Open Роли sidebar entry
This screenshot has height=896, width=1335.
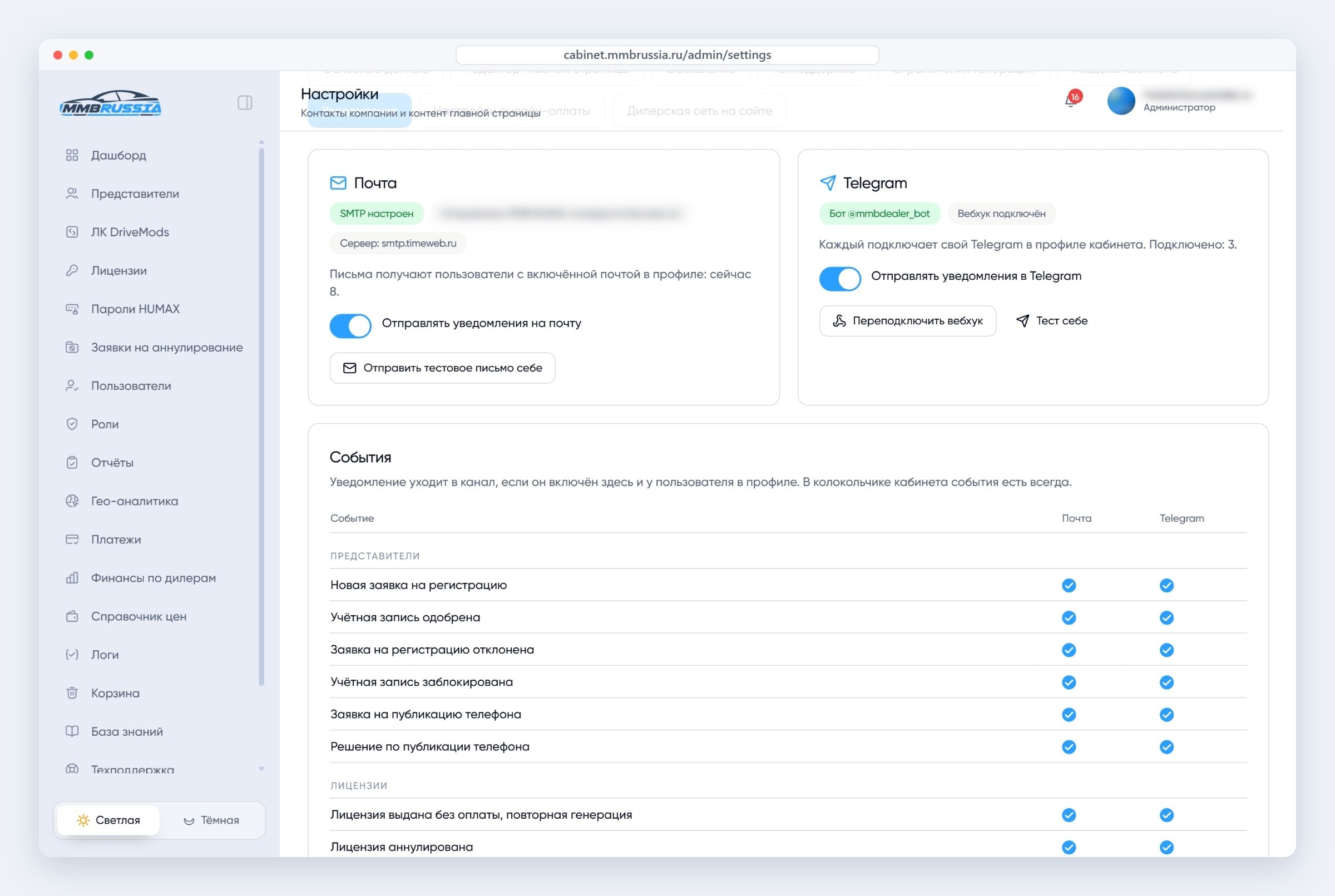click(x=105, y=424)
